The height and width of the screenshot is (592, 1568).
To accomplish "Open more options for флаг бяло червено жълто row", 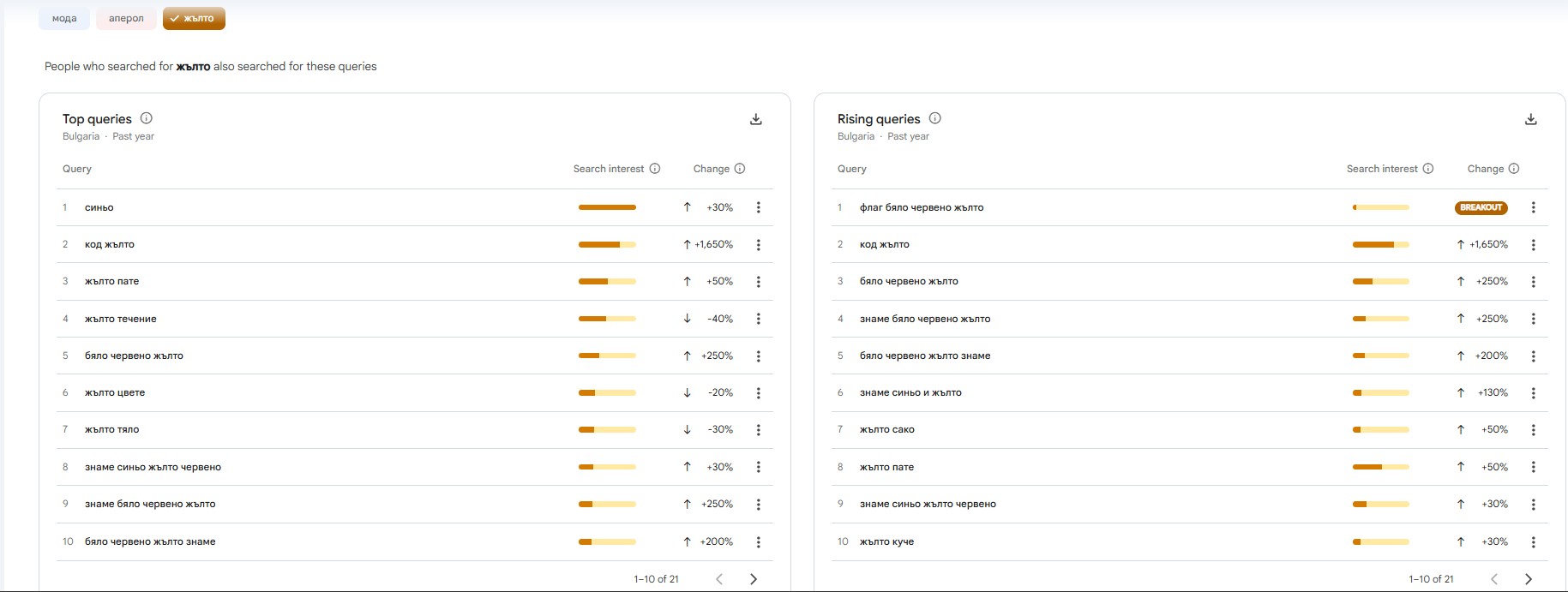I will pos(1533,207).
